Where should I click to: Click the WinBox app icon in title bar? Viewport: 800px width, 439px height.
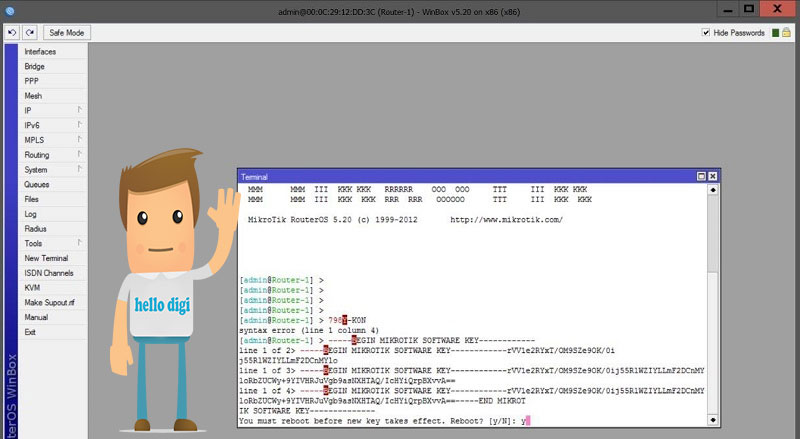click(x=9, y=11)
